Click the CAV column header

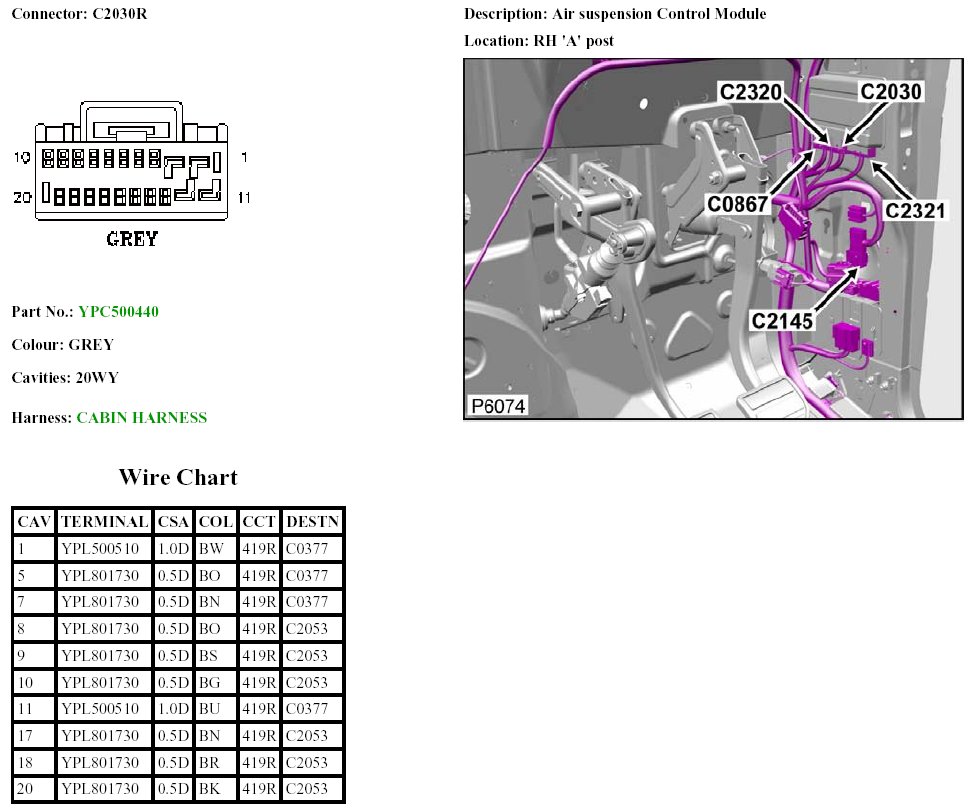click(34, 522)
